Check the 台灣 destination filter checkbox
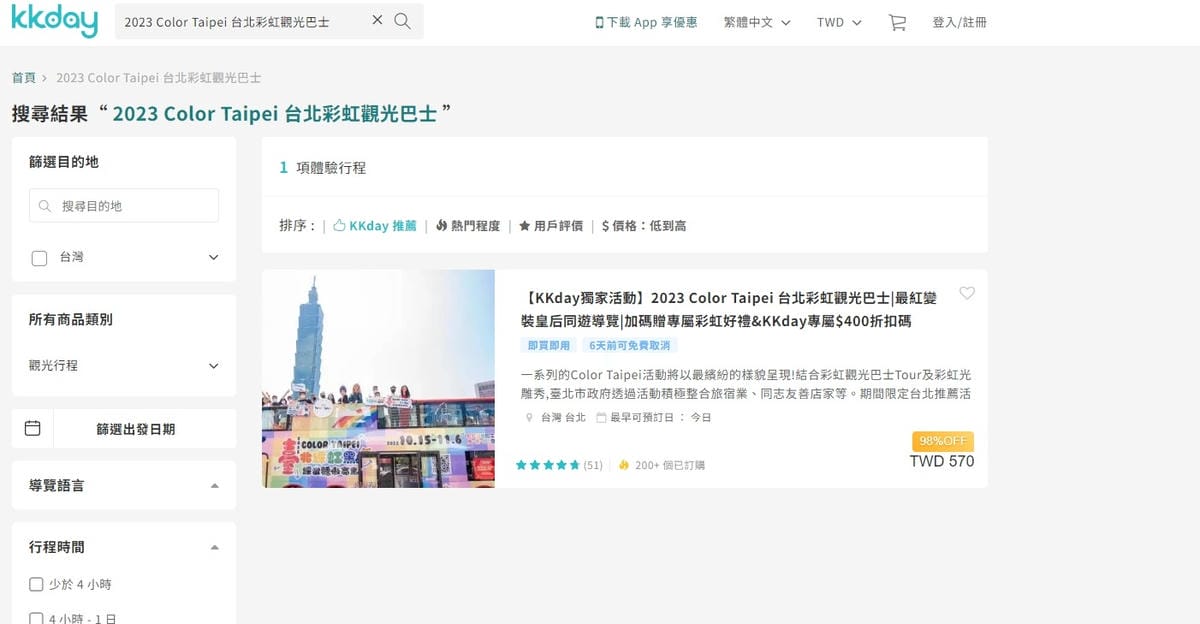Screen dimensions: 1200x624 pyautogui.click(x=39, y=257)
